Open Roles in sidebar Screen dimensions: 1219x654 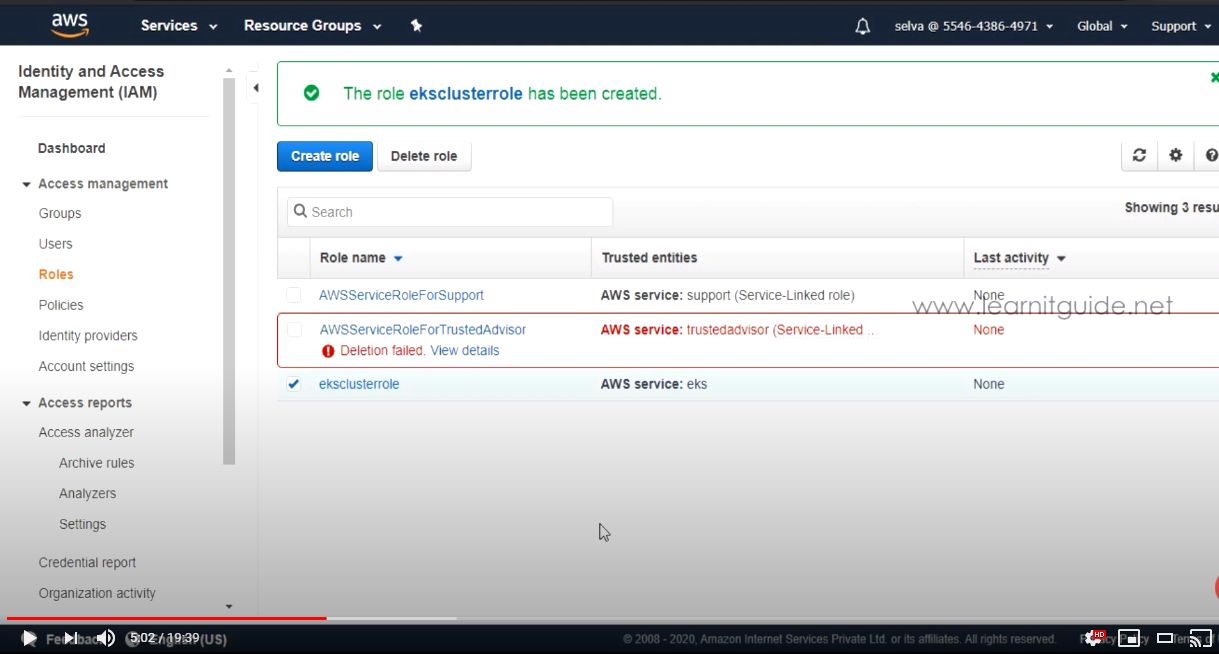coord(56,275)
